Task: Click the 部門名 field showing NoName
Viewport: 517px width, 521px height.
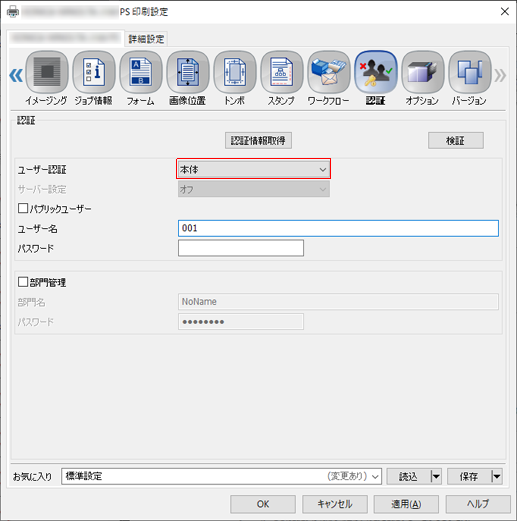Action: coord(338,302)
